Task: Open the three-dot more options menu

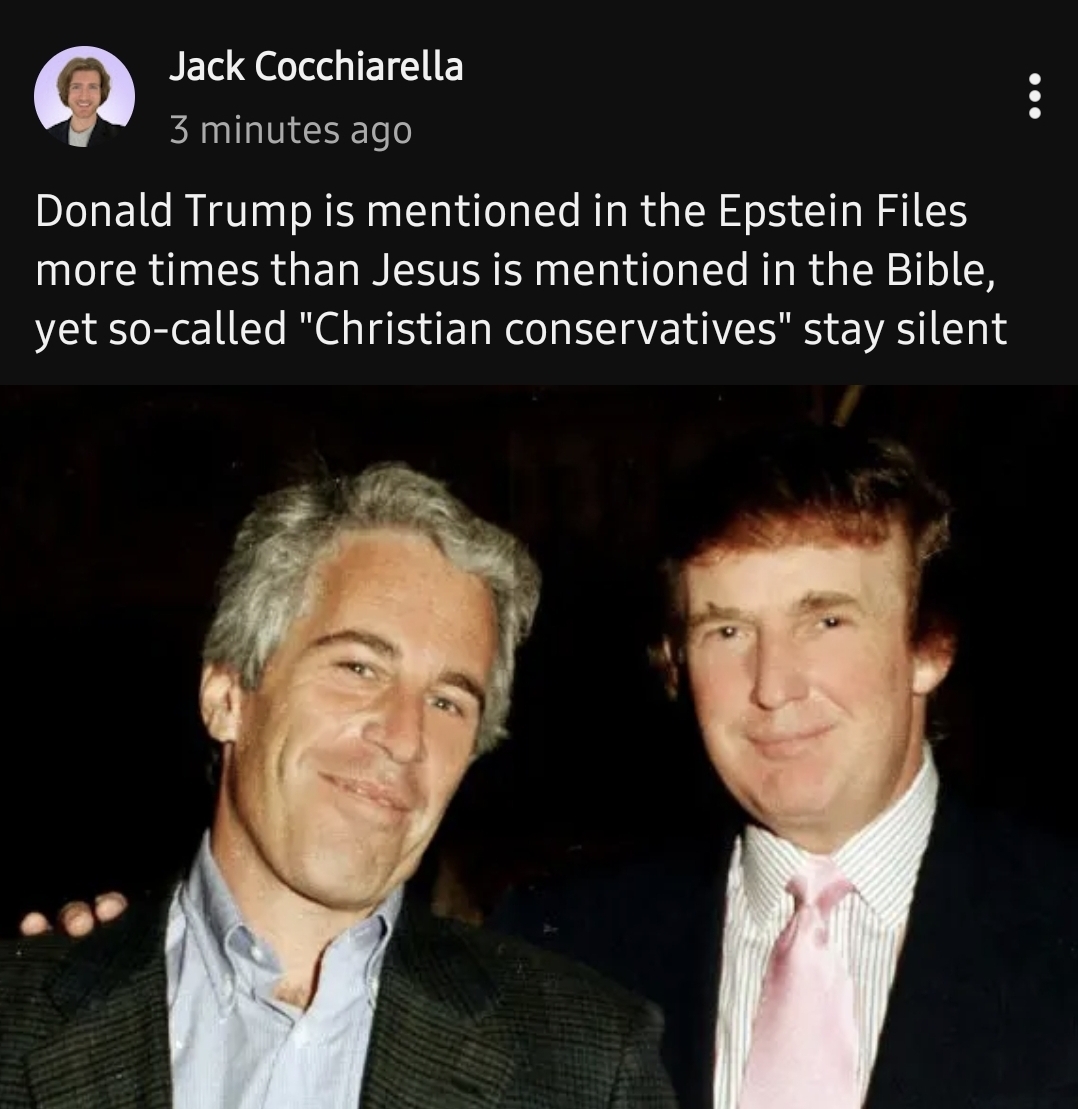Action: (1034, 96)
